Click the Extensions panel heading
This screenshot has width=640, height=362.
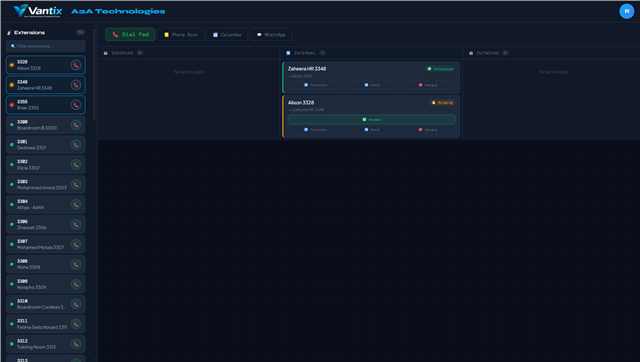click(x=29, y=33)
